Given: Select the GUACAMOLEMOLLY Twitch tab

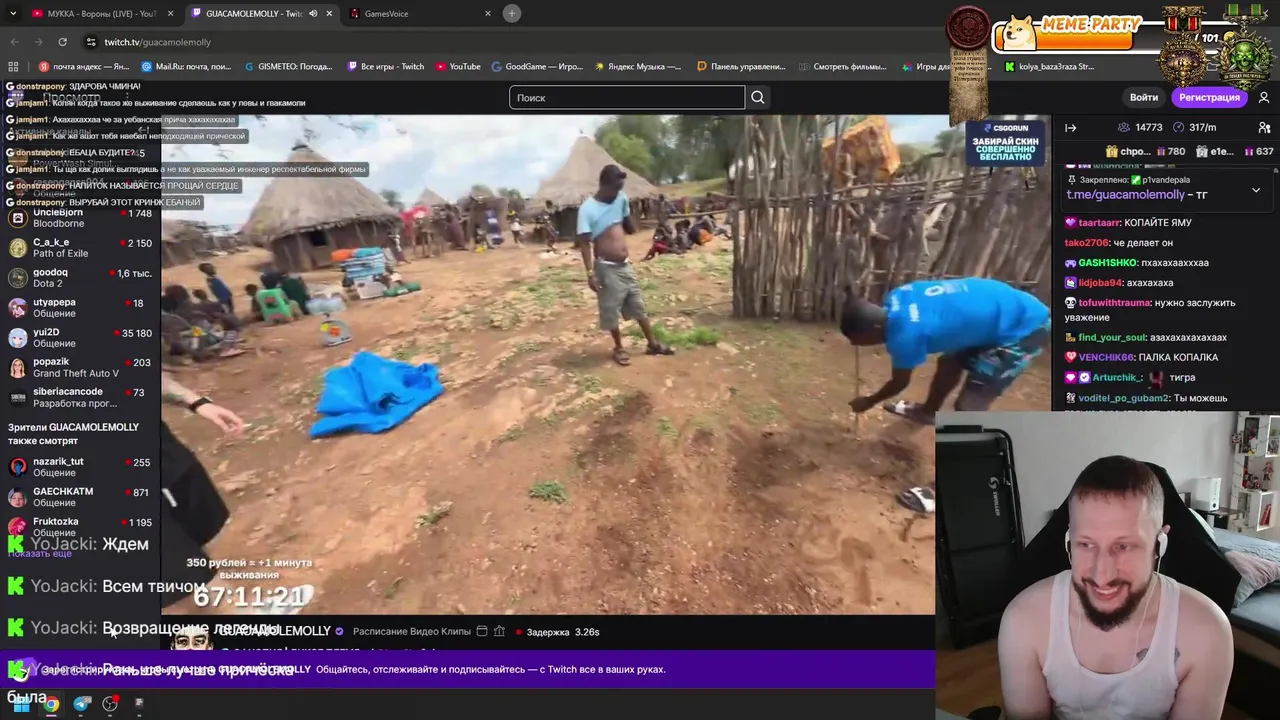Looking at the screenshot, I should click(254, 14).
